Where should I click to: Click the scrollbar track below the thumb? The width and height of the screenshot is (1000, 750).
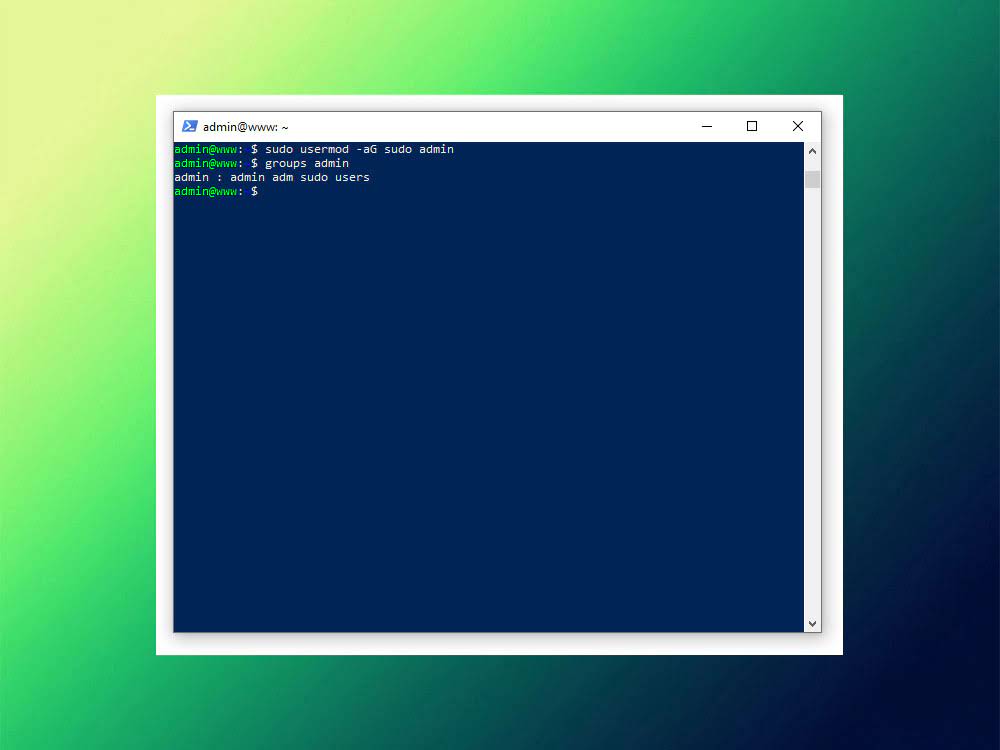point(812,400)
